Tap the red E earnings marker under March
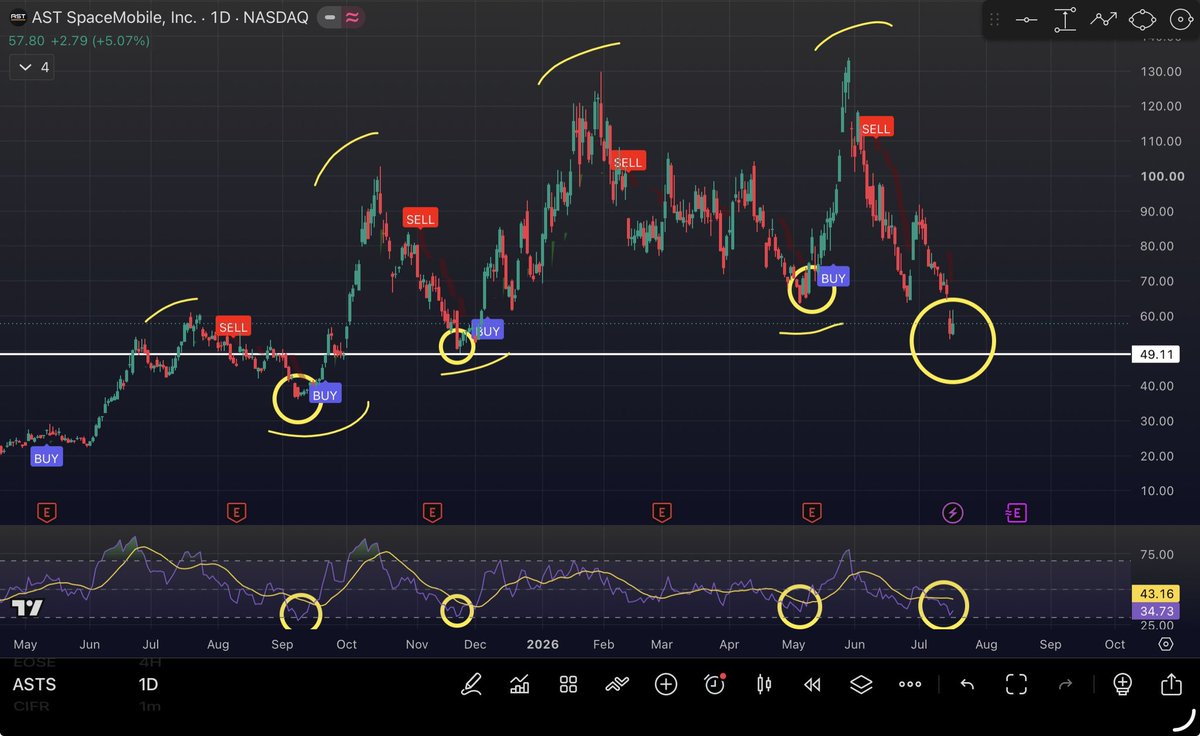This screenshot has width=1200, height=736. tap(661, 513)
